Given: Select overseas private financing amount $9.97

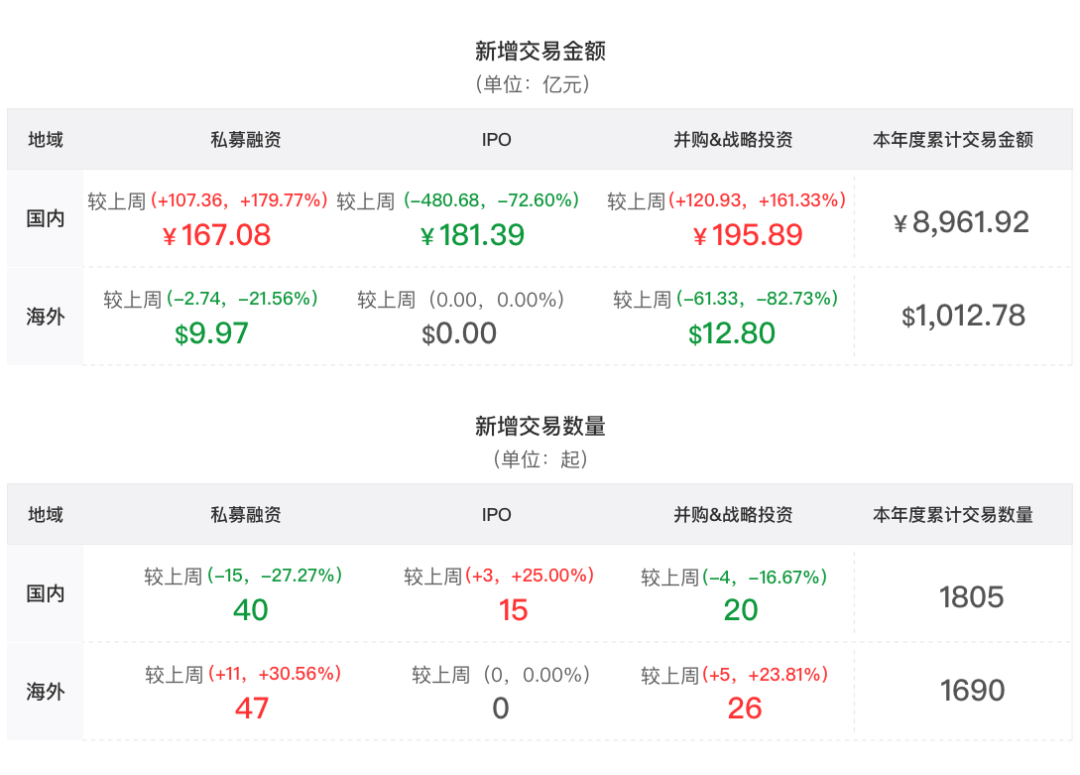Looking at the screenshot, I should click(x=211, y=333).
